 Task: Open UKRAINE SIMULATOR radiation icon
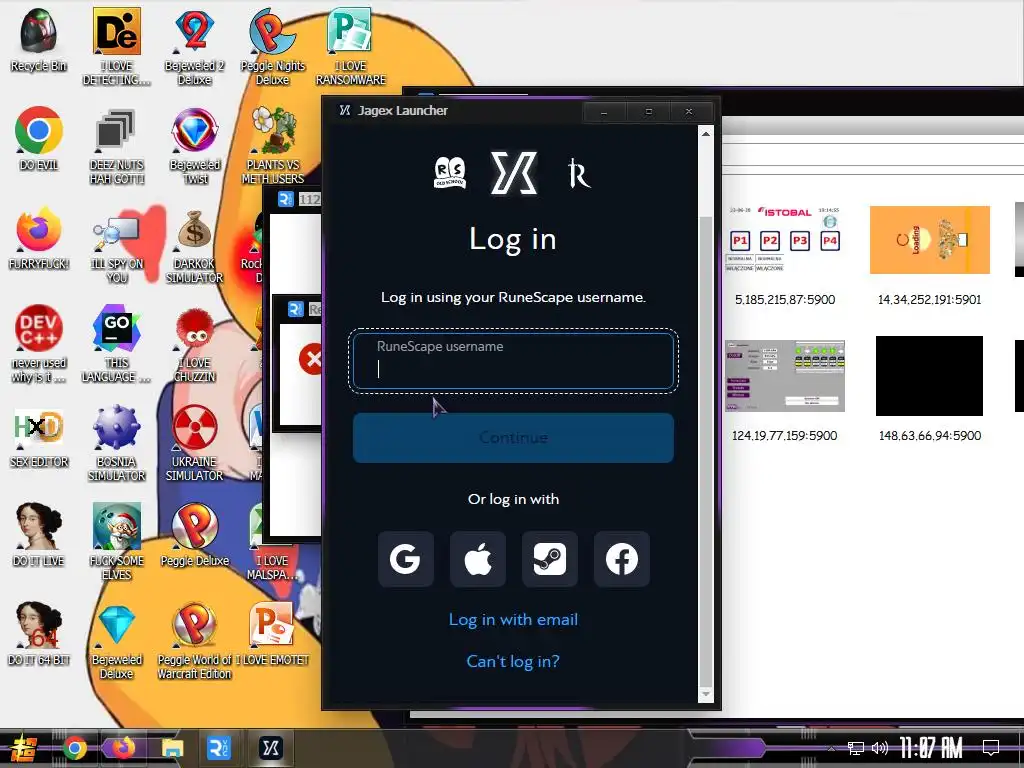click(194, 443)
